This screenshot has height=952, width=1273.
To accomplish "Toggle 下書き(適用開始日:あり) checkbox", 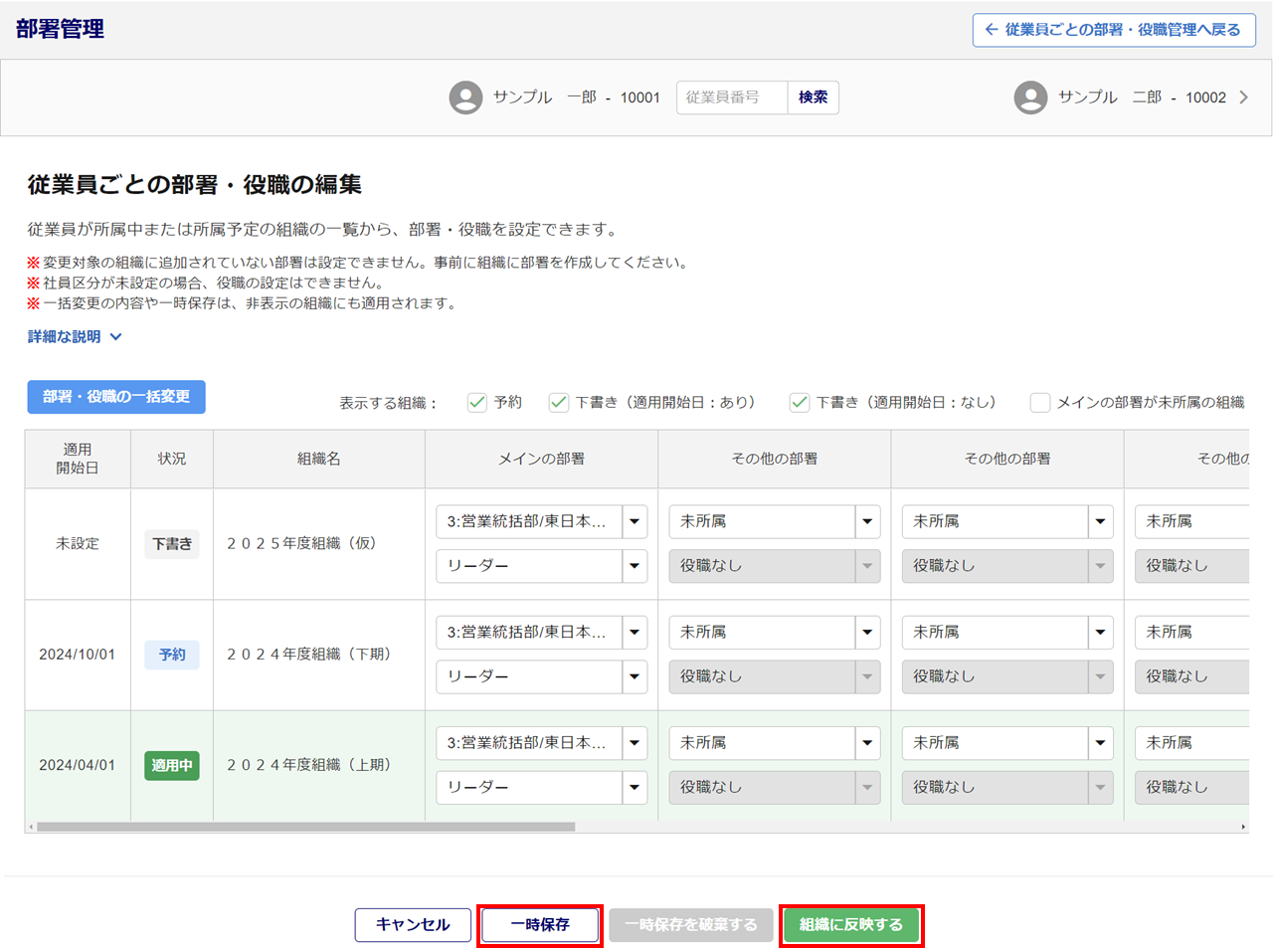I will pyautogui.click(x=559, y=402).
